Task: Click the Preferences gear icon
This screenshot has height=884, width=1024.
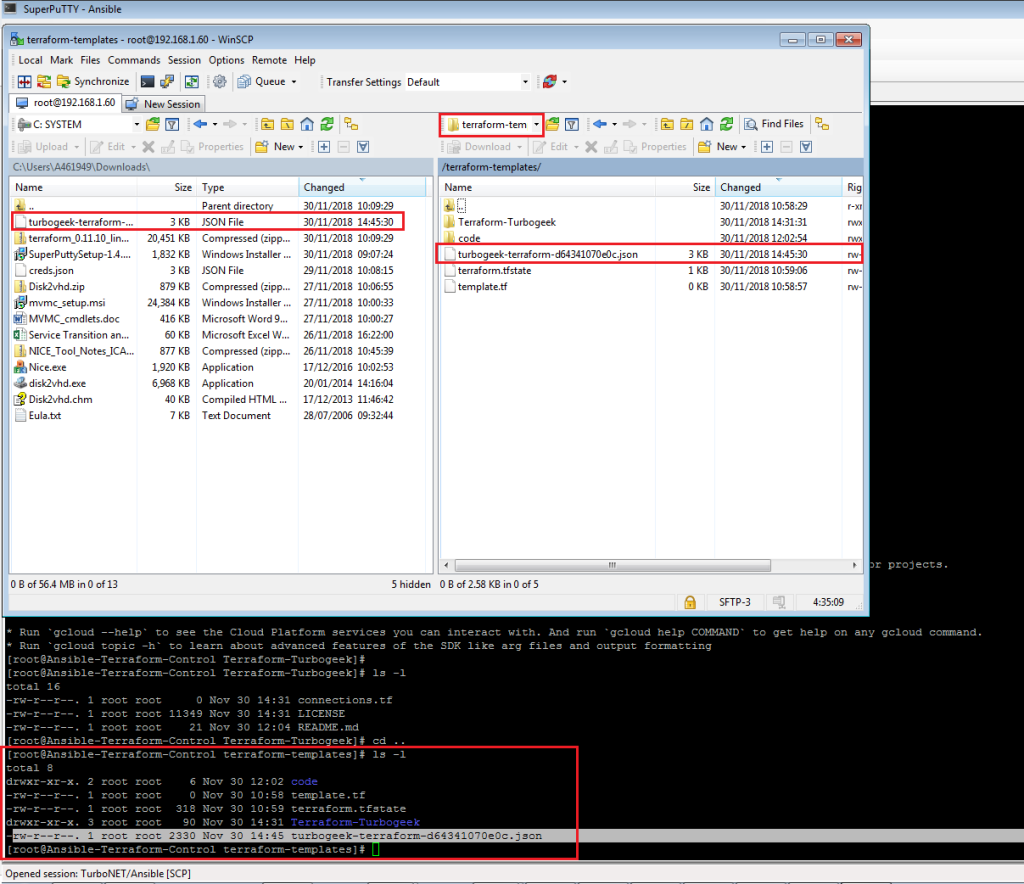Action: pyautogui.click(x=220, y=82)
